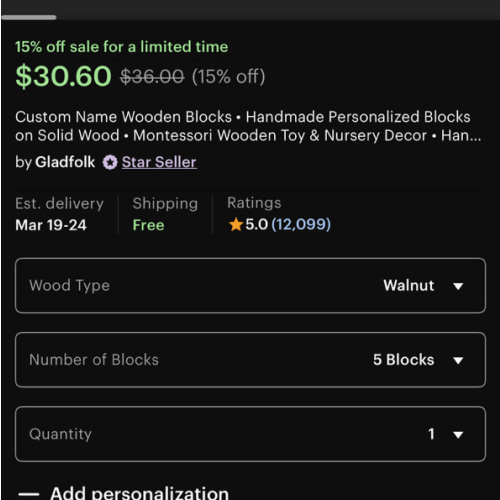Visit the Gladfolk shop name
The width and height of the screenshot is (500, 500).
click(65, 162)
